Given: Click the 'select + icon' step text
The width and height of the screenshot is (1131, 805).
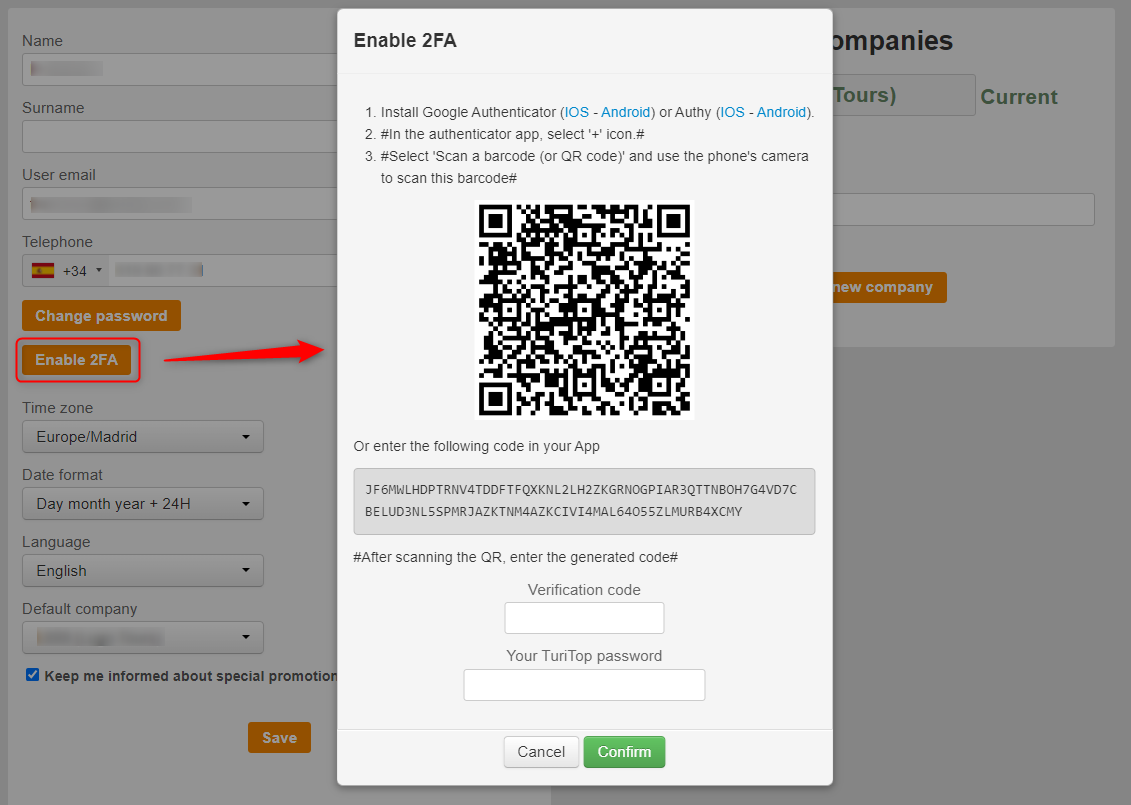Looking at the screenshot, I should [513, 134].
